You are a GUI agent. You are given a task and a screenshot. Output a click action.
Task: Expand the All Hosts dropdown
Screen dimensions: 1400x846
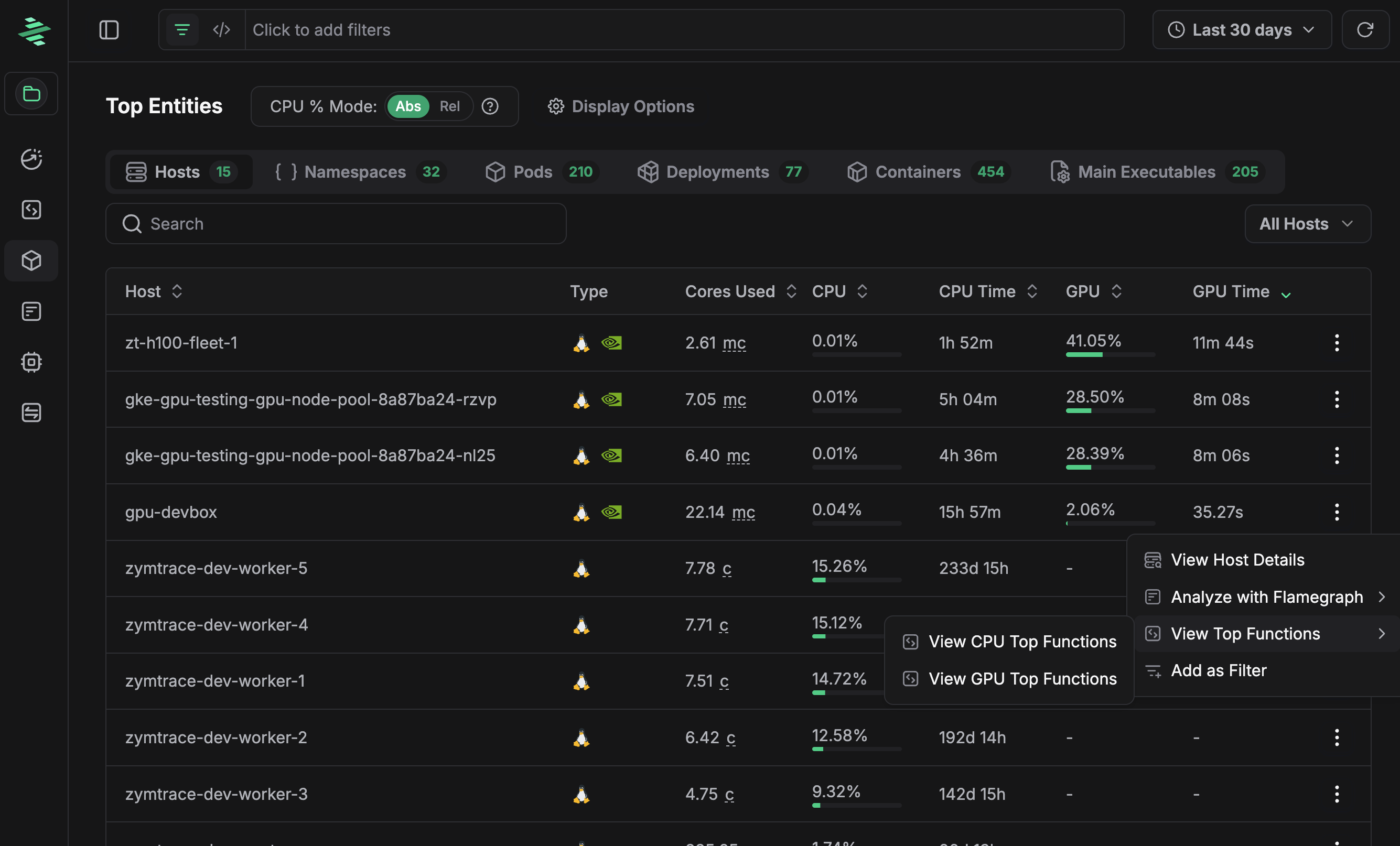[1307, 224]
